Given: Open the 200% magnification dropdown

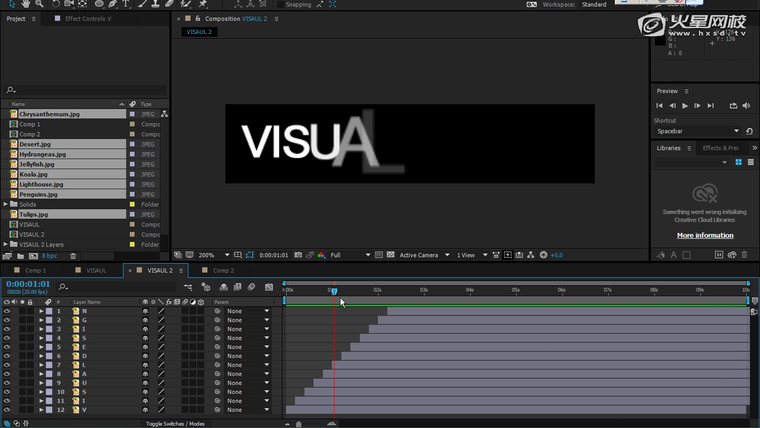Looking at the screenshot, I should pos(212,255).
